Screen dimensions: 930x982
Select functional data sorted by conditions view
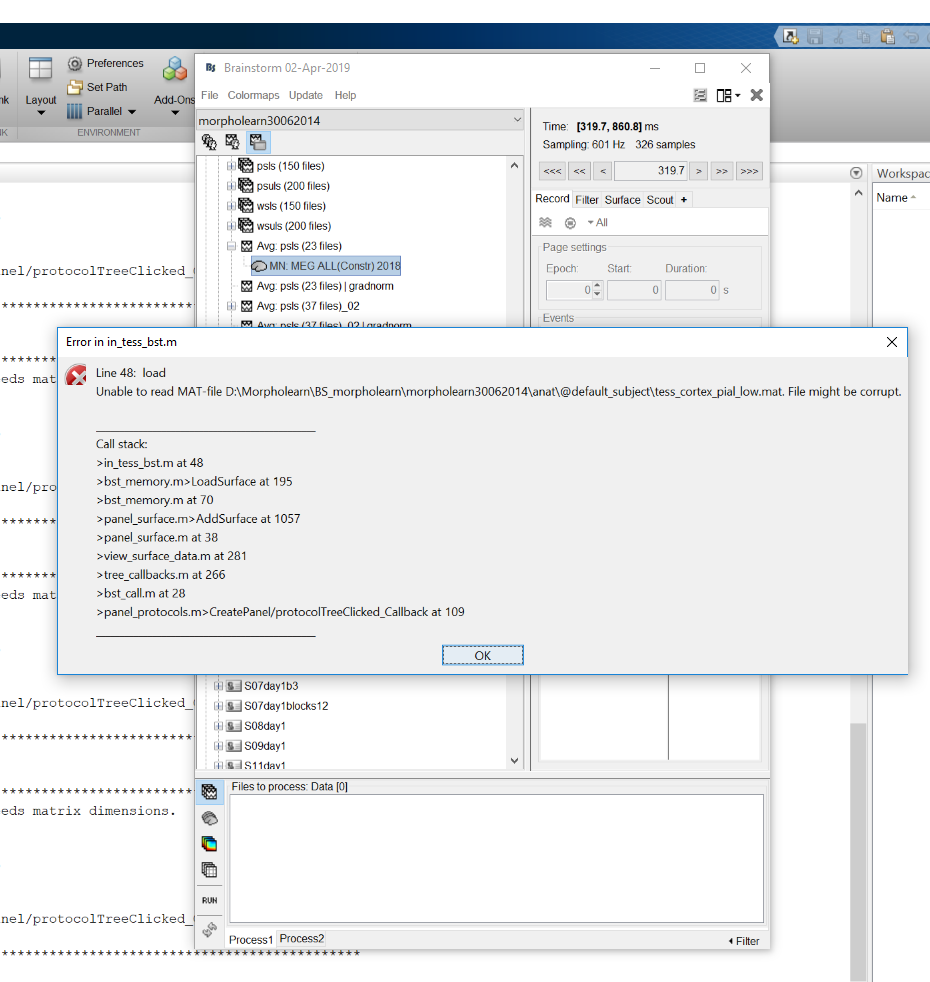click(258, 142)
